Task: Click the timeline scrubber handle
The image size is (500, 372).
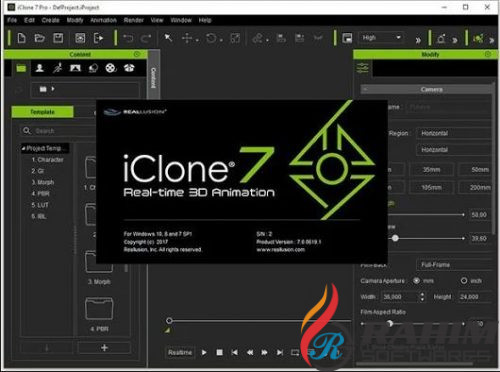Action: [x=169, y=321]
